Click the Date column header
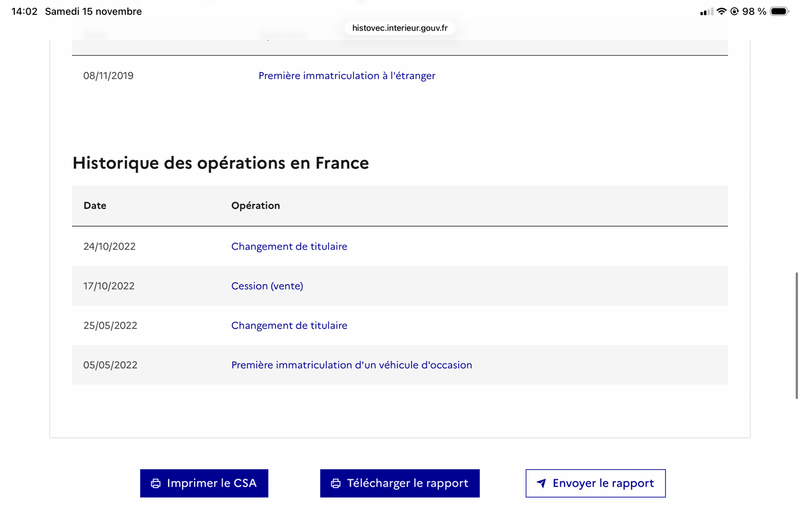Viewport: 800px width, 525px height. click(95, 206)
